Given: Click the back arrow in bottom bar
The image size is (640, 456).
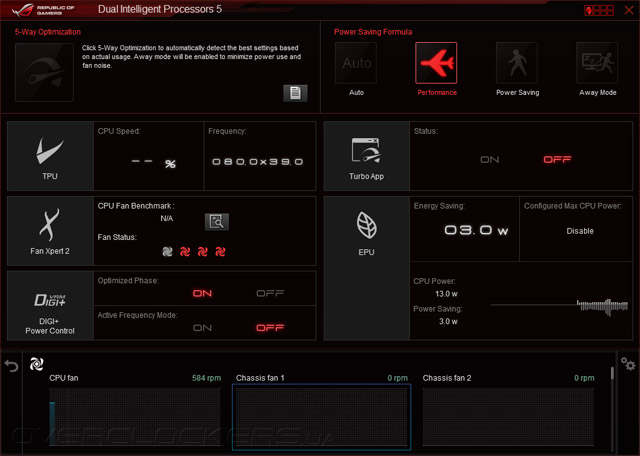Looking at the screenshot, I should coord(11,365).
